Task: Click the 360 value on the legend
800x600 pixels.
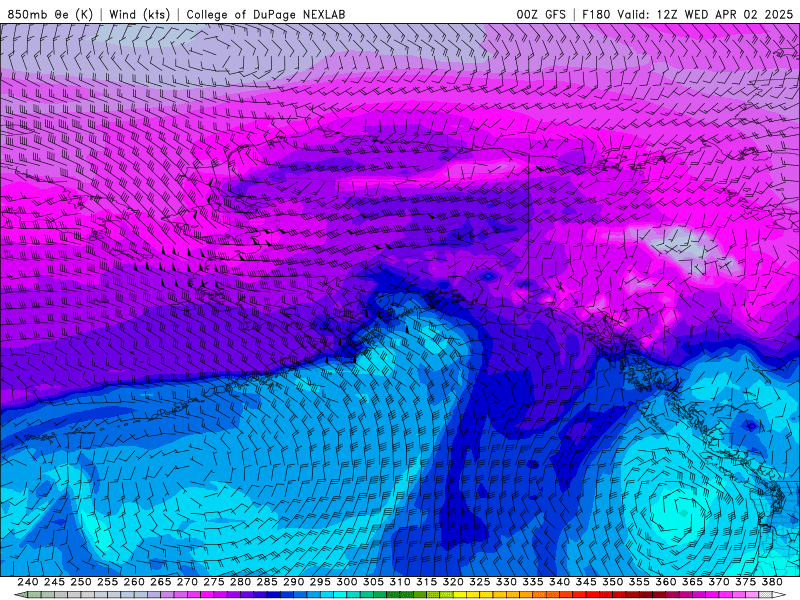Action: (x=666, y=582)
